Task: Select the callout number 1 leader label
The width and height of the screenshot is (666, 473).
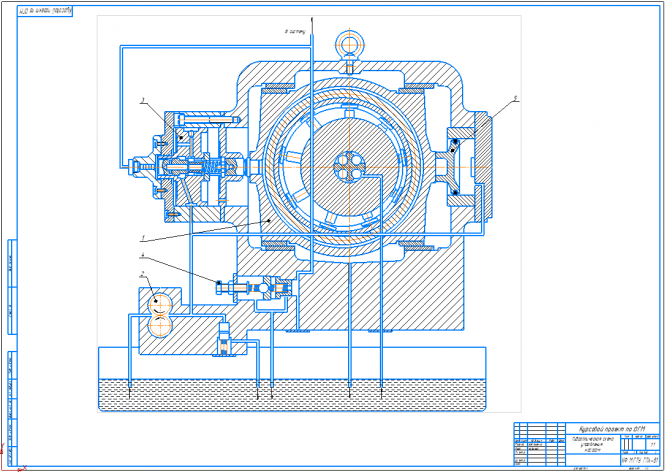Action: point(144,241)
